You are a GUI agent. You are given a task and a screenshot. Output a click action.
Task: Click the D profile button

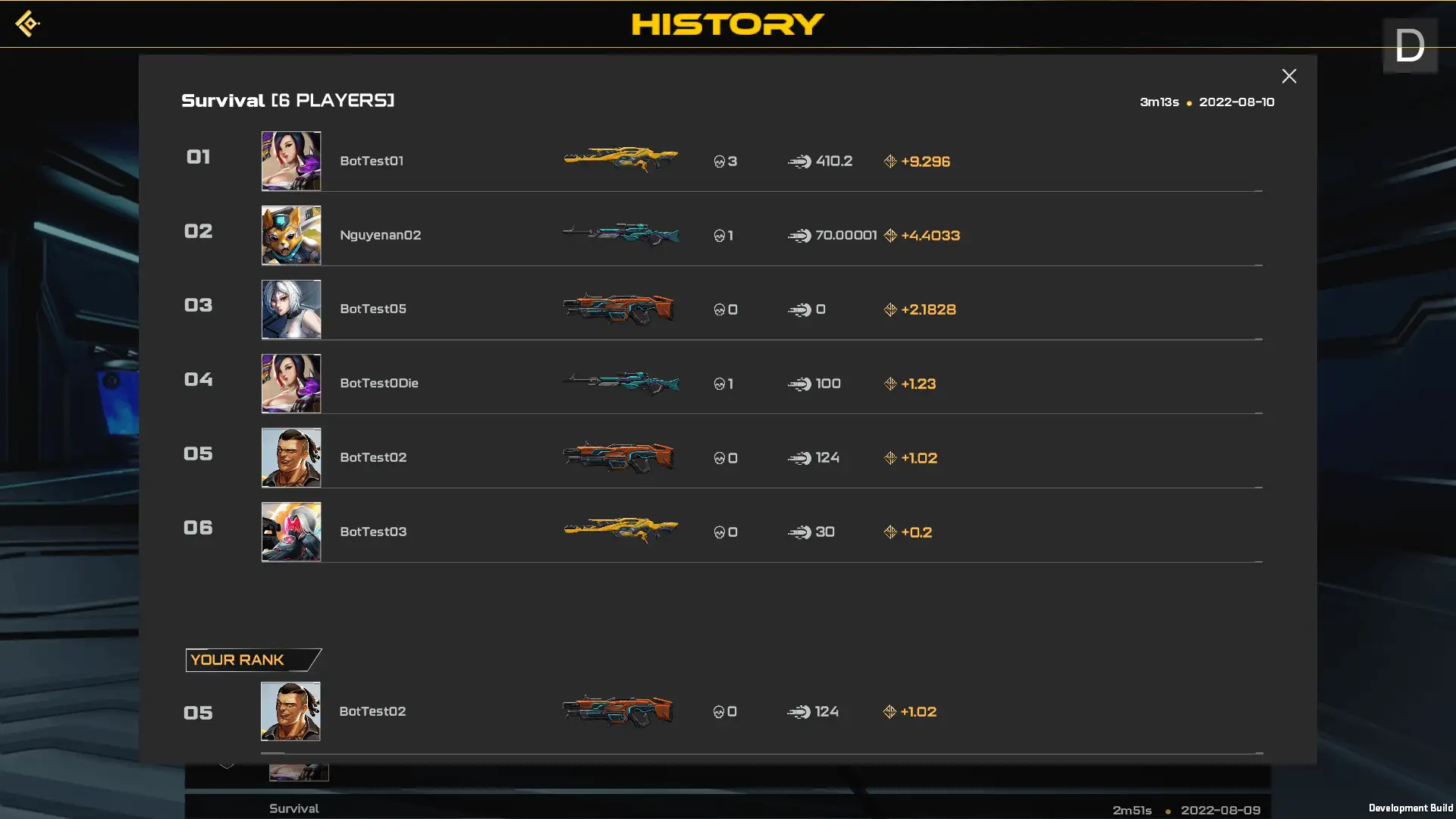1410,45
